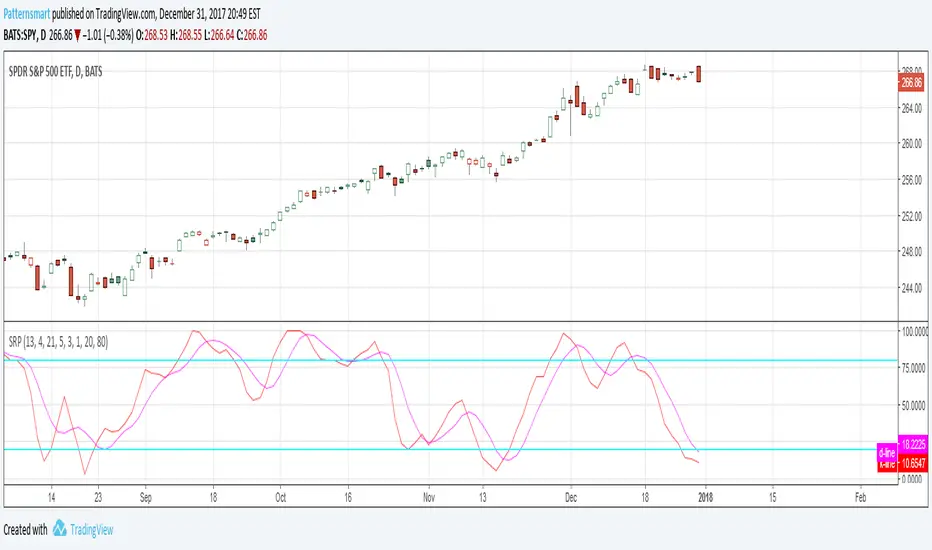Open the TradingView link at bottom
Viewport: 932px width, 550px height.
(92, 530)
